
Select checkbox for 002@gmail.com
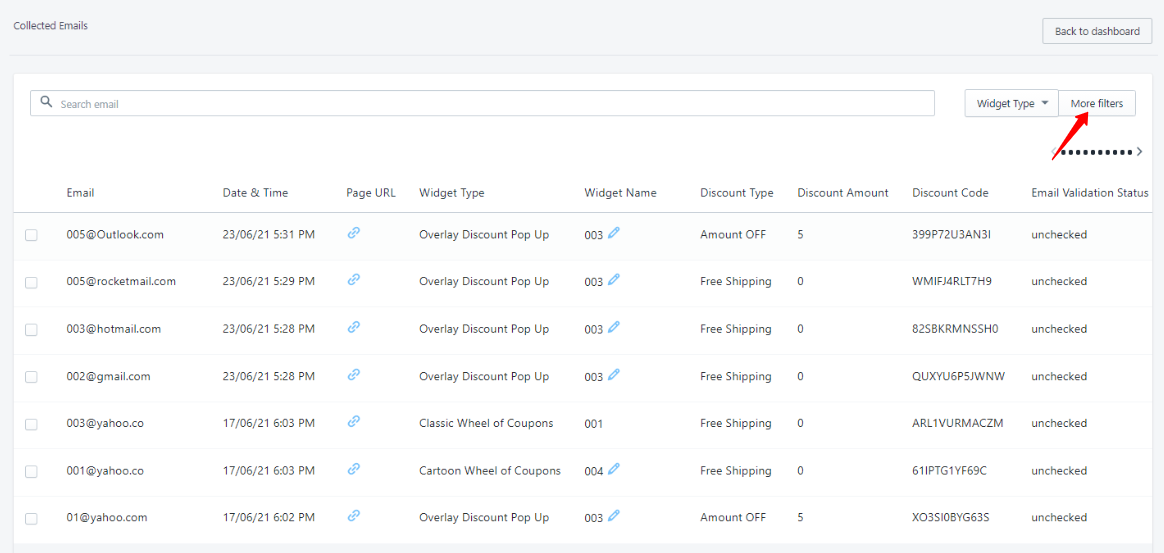[x=31, y=377]
